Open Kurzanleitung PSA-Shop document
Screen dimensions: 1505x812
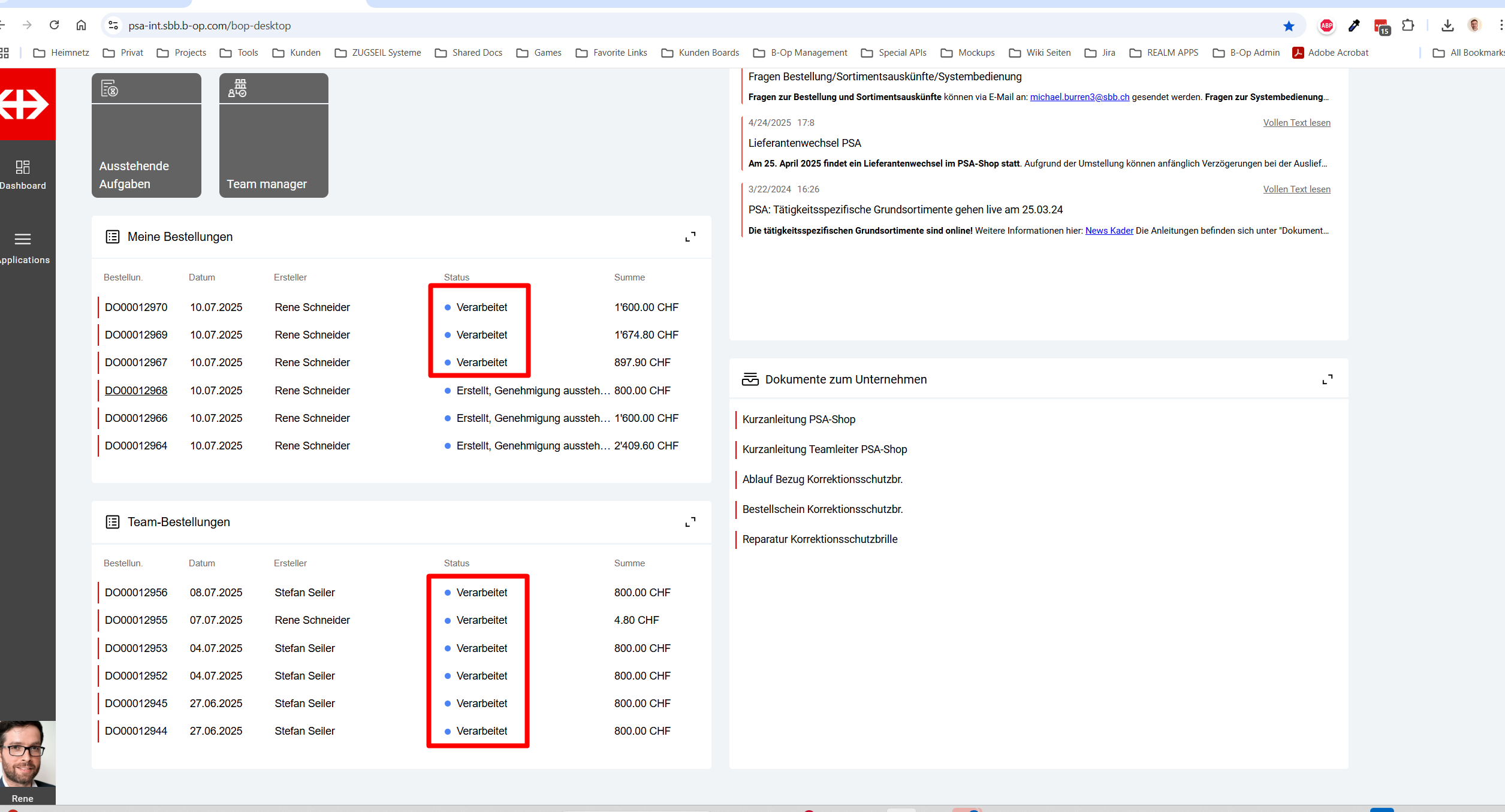pyautogui.click(x=798, y=419)
